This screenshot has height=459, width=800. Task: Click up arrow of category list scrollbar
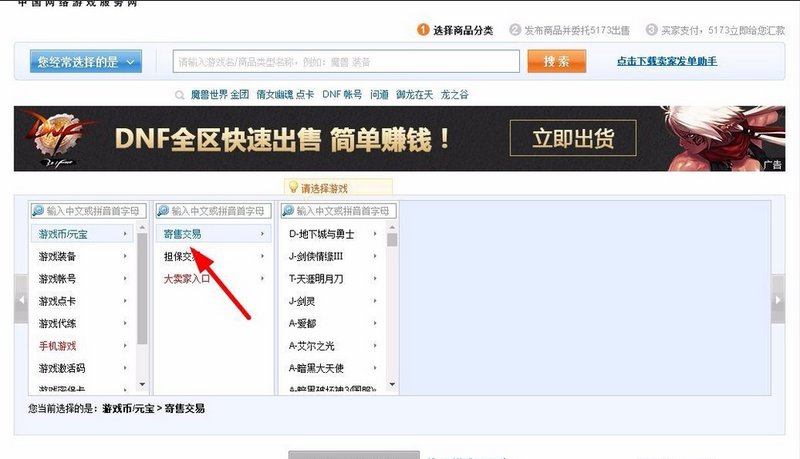pos(142,227)
